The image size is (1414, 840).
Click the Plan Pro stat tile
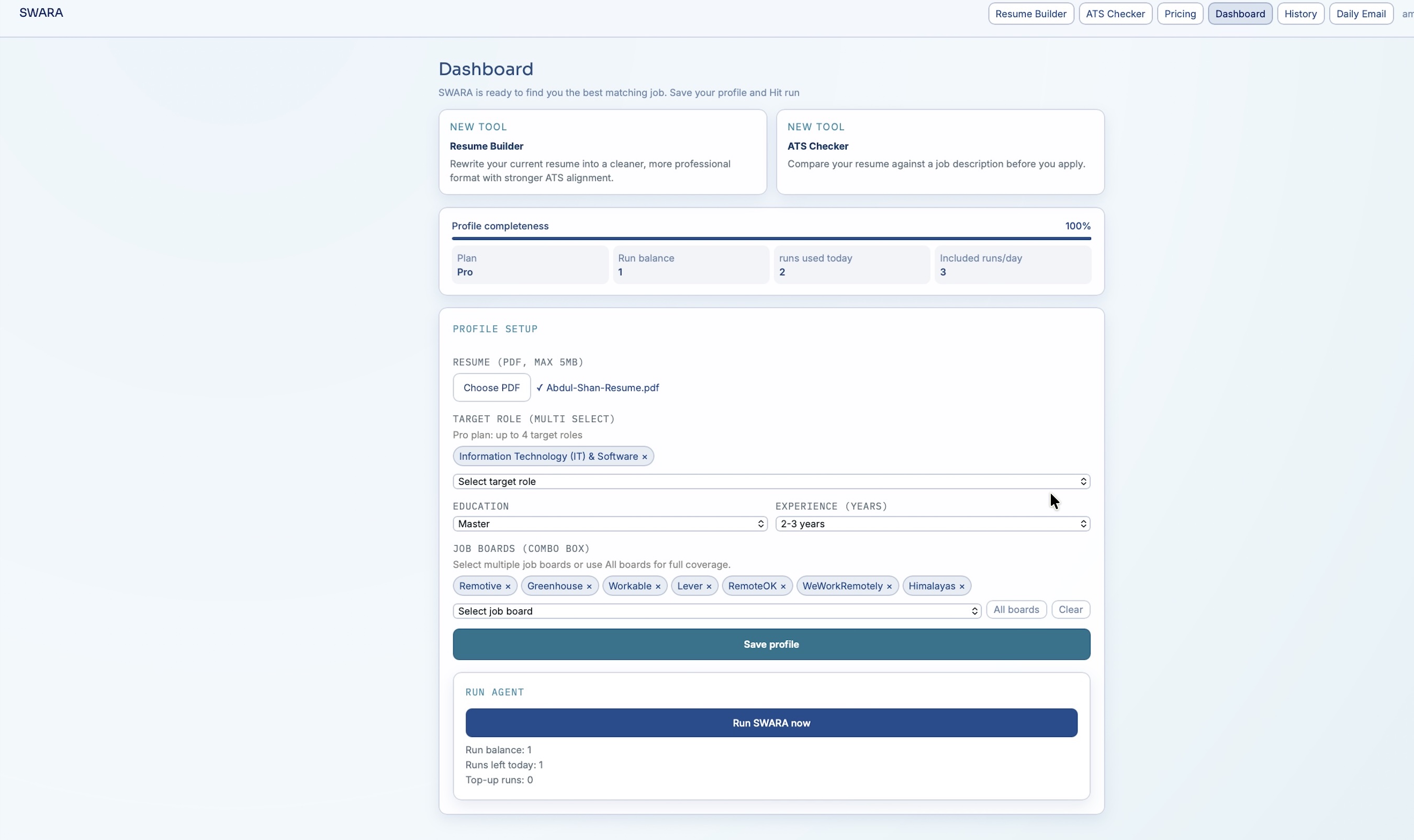point(530,265)
